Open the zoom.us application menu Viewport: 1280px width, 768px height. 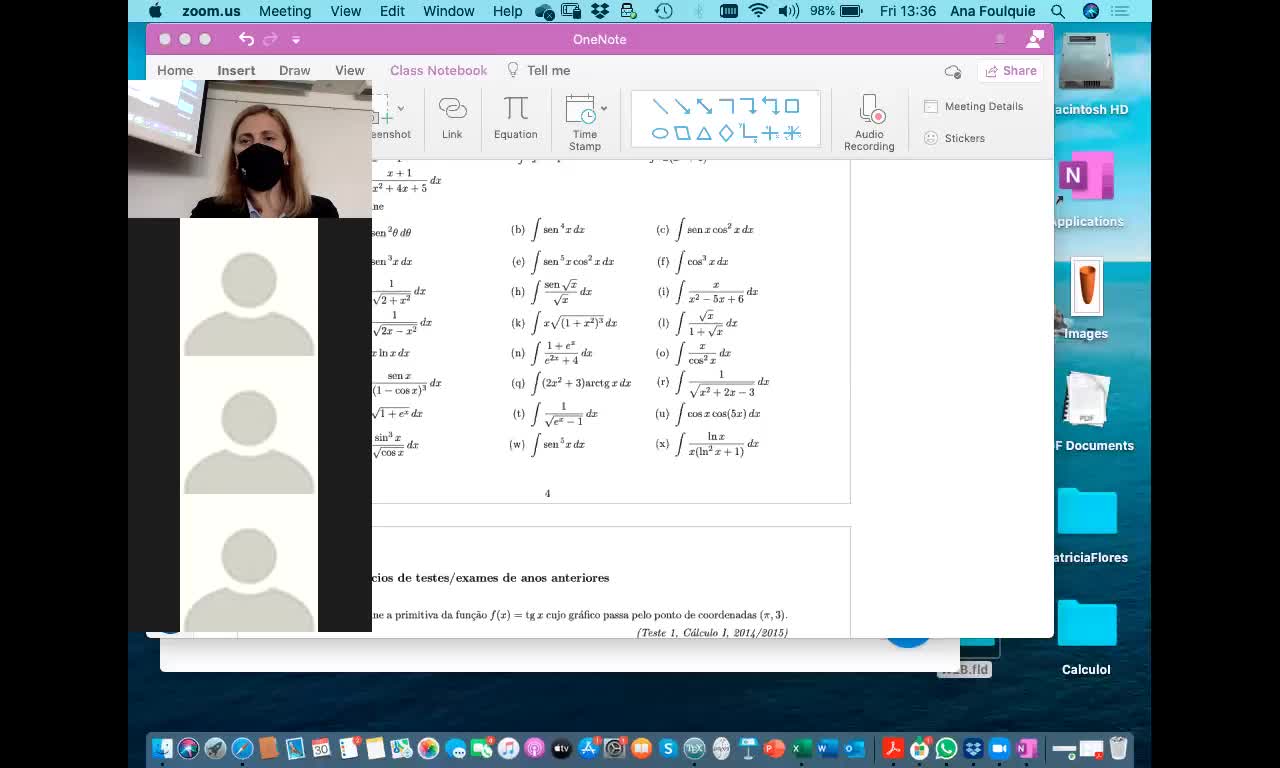(211, 11)
